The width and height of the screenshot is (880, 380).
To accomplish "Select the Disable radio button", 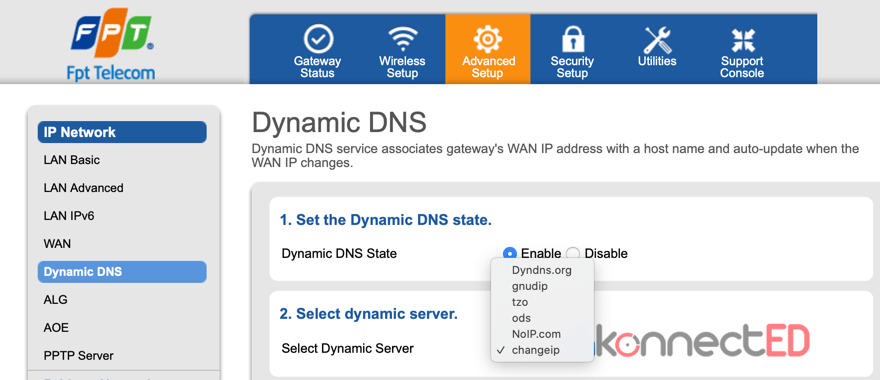I will [572, 253].
